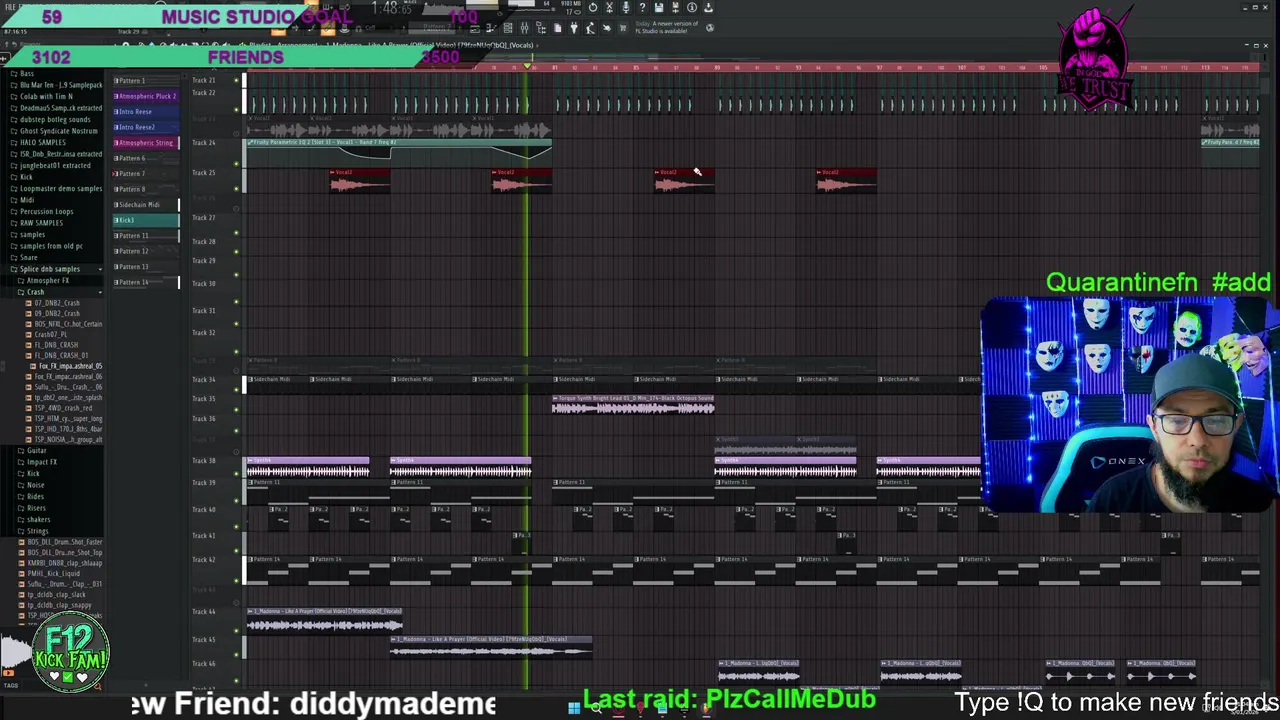Select the Madonna audio clip on Track 44
The image size is (1280, 720).
coord(324,621)
